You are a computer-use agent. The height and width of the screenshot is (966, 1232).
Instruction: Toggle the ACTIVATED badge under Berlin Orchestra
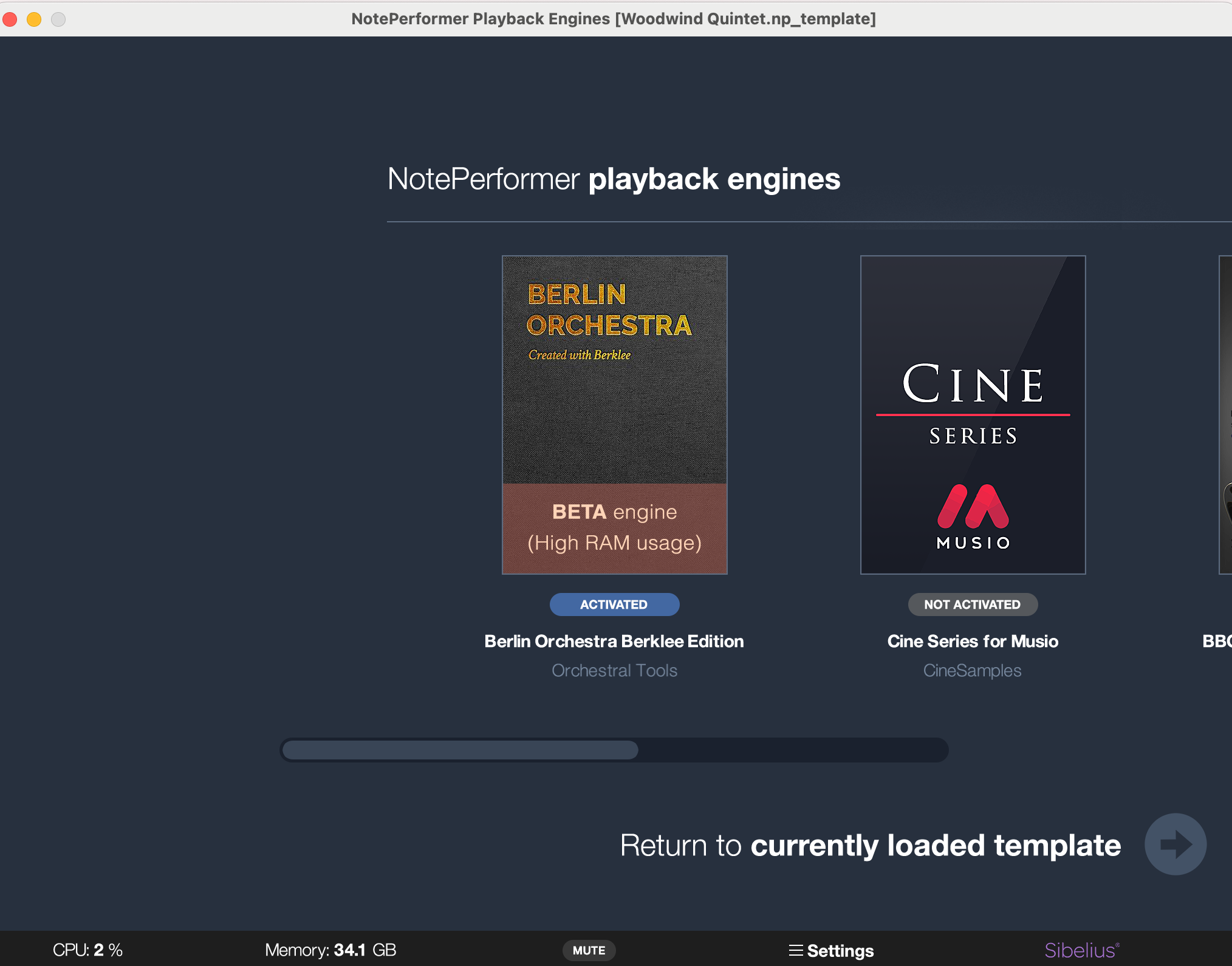(x=614, y=604)
